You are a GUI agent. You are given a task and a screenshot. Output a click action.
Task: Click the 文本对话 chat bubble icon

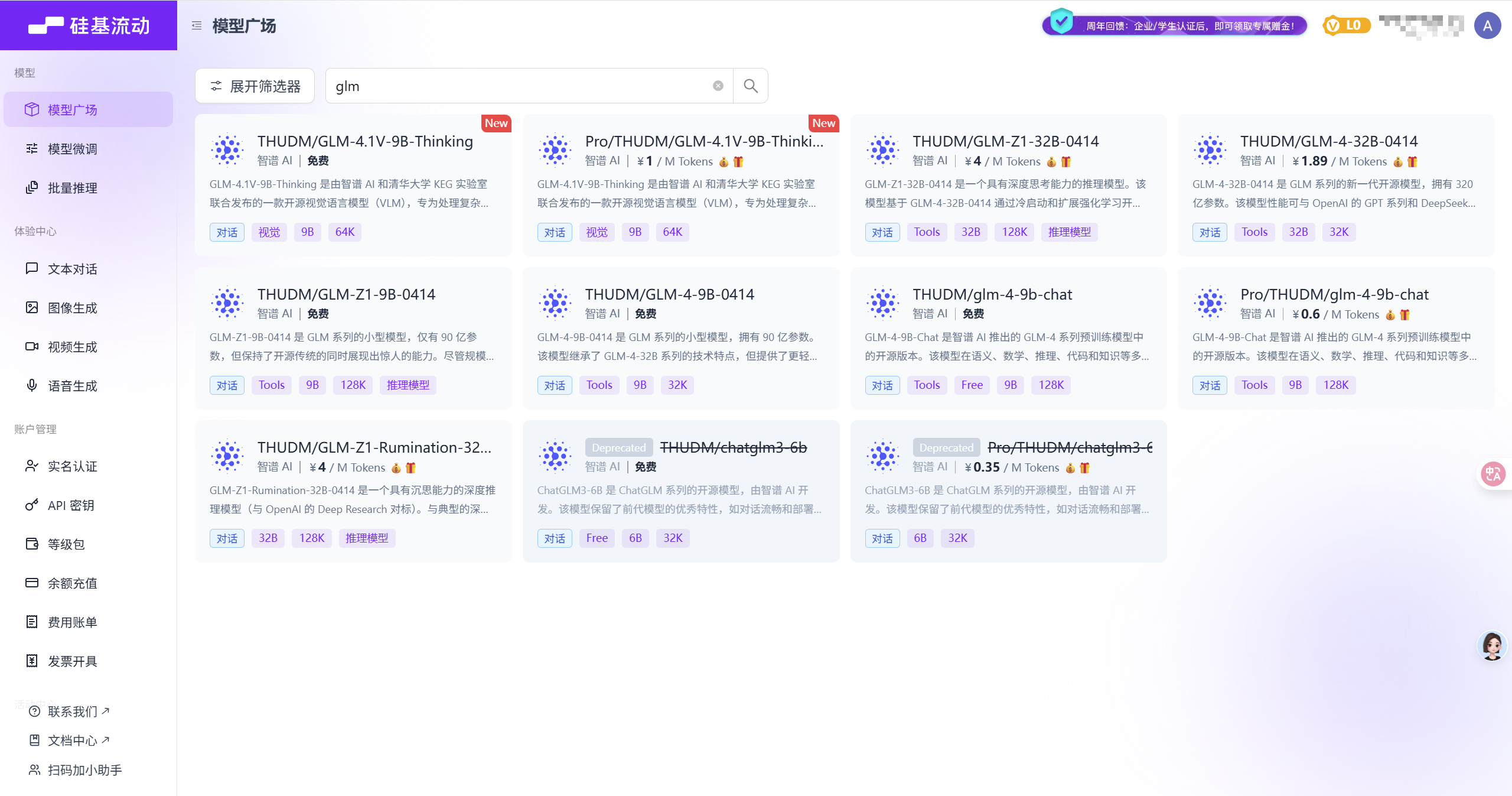32,268
